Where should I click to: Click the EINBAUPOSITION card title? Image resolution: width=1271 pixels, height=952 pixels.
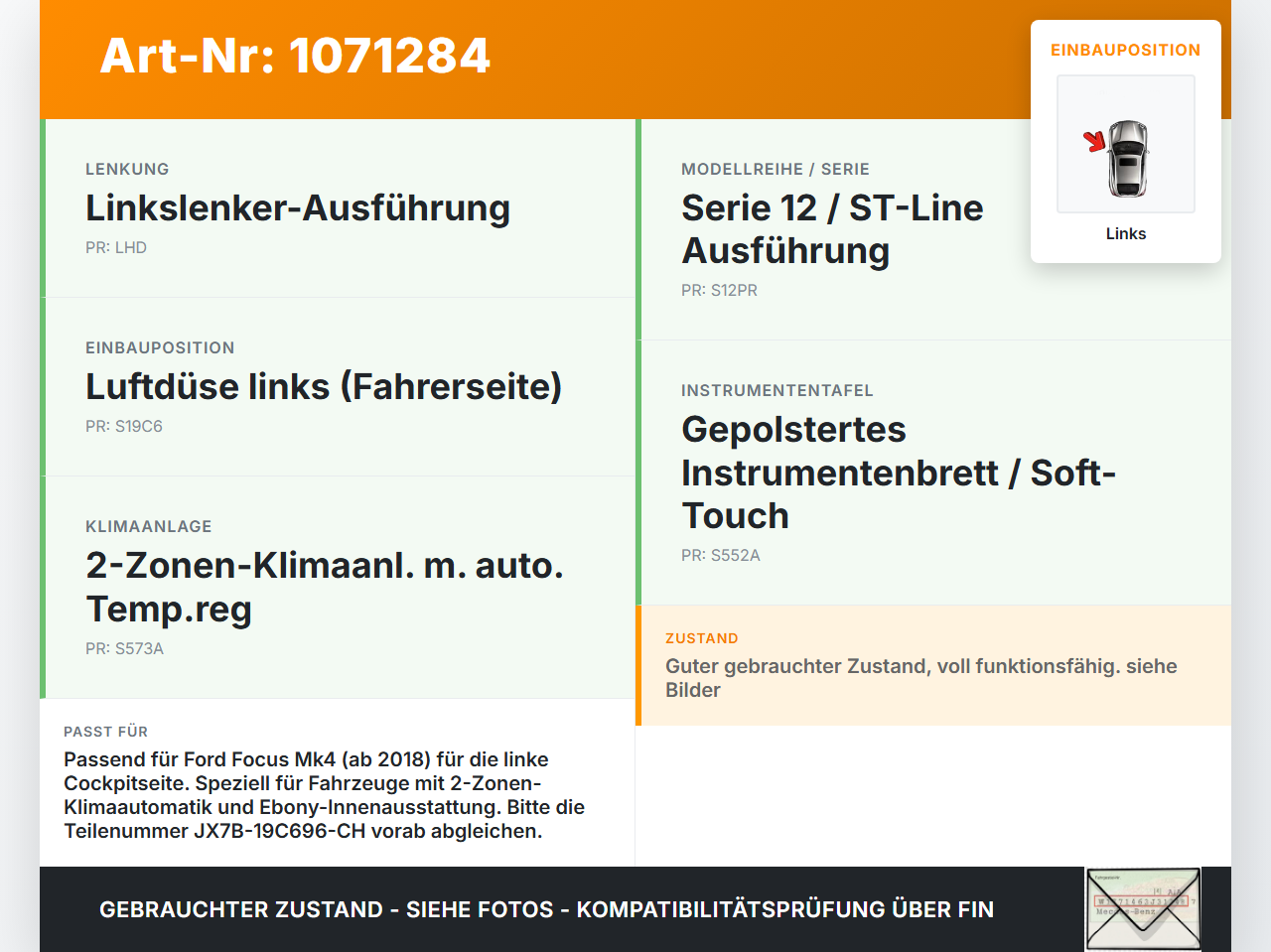[1126, 50]
